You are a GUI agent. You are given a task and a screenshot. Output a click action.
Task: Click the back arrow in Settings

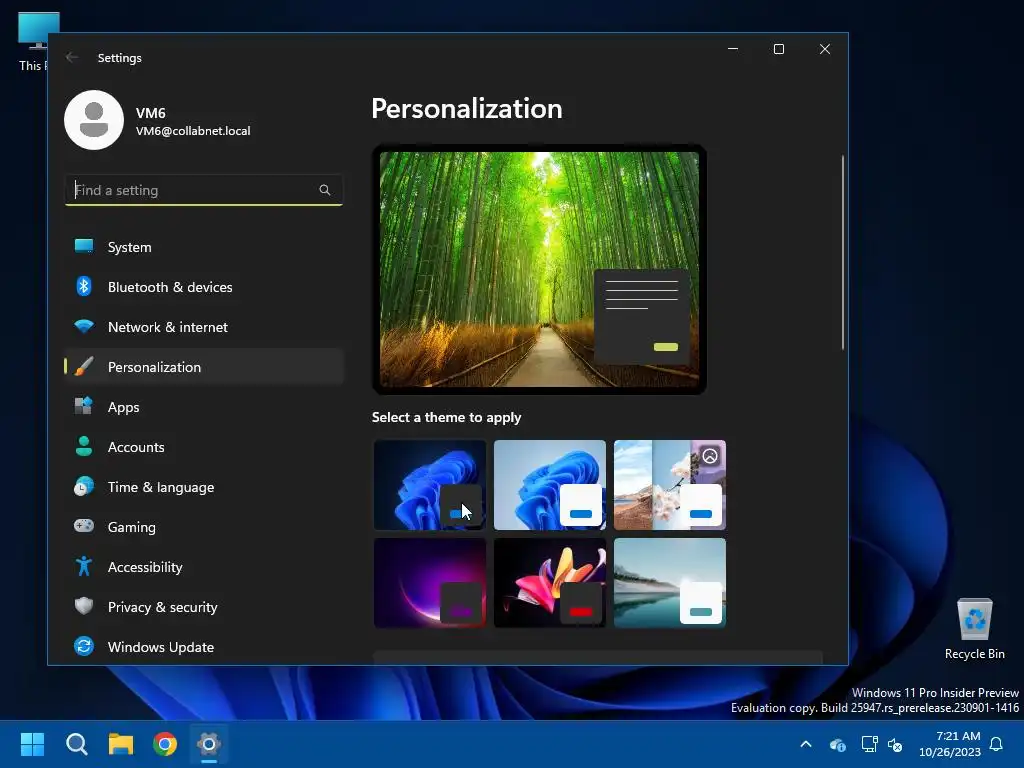click(x=72, y=57)
